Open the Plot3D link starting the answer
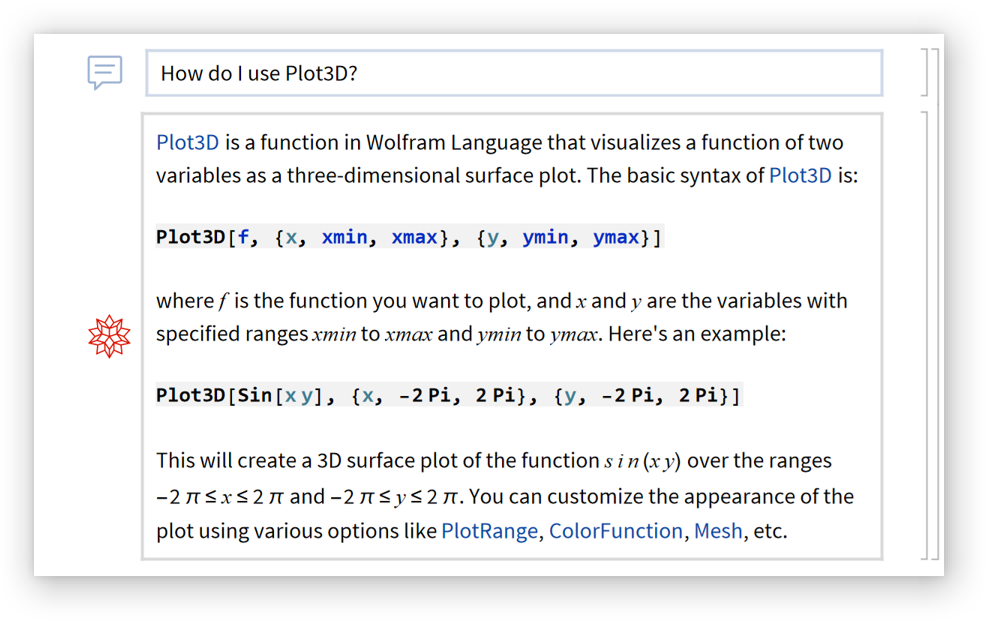The image size is (986, 622). [187, 142]
